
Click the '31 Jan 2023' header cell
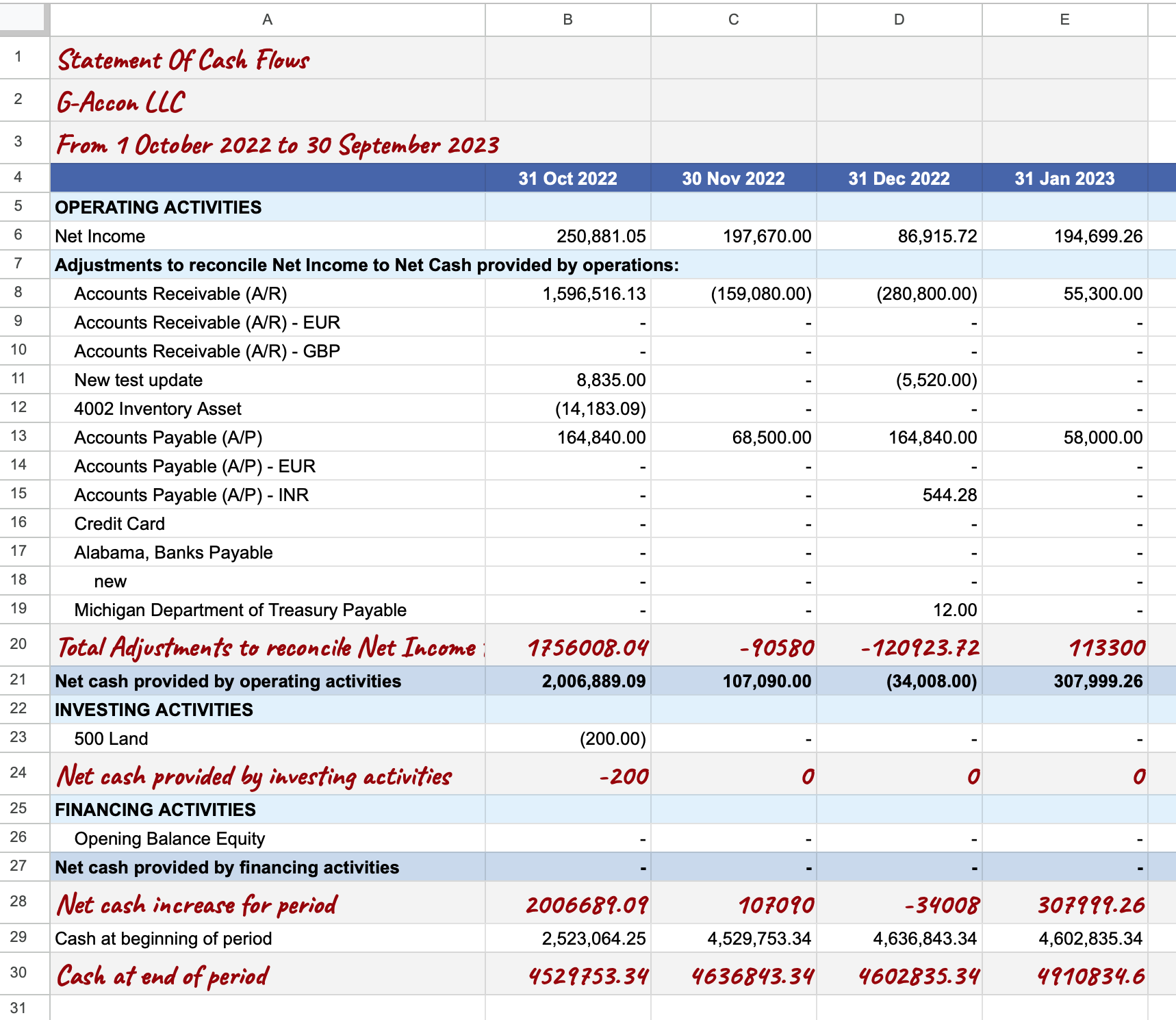click(1065, 178)
